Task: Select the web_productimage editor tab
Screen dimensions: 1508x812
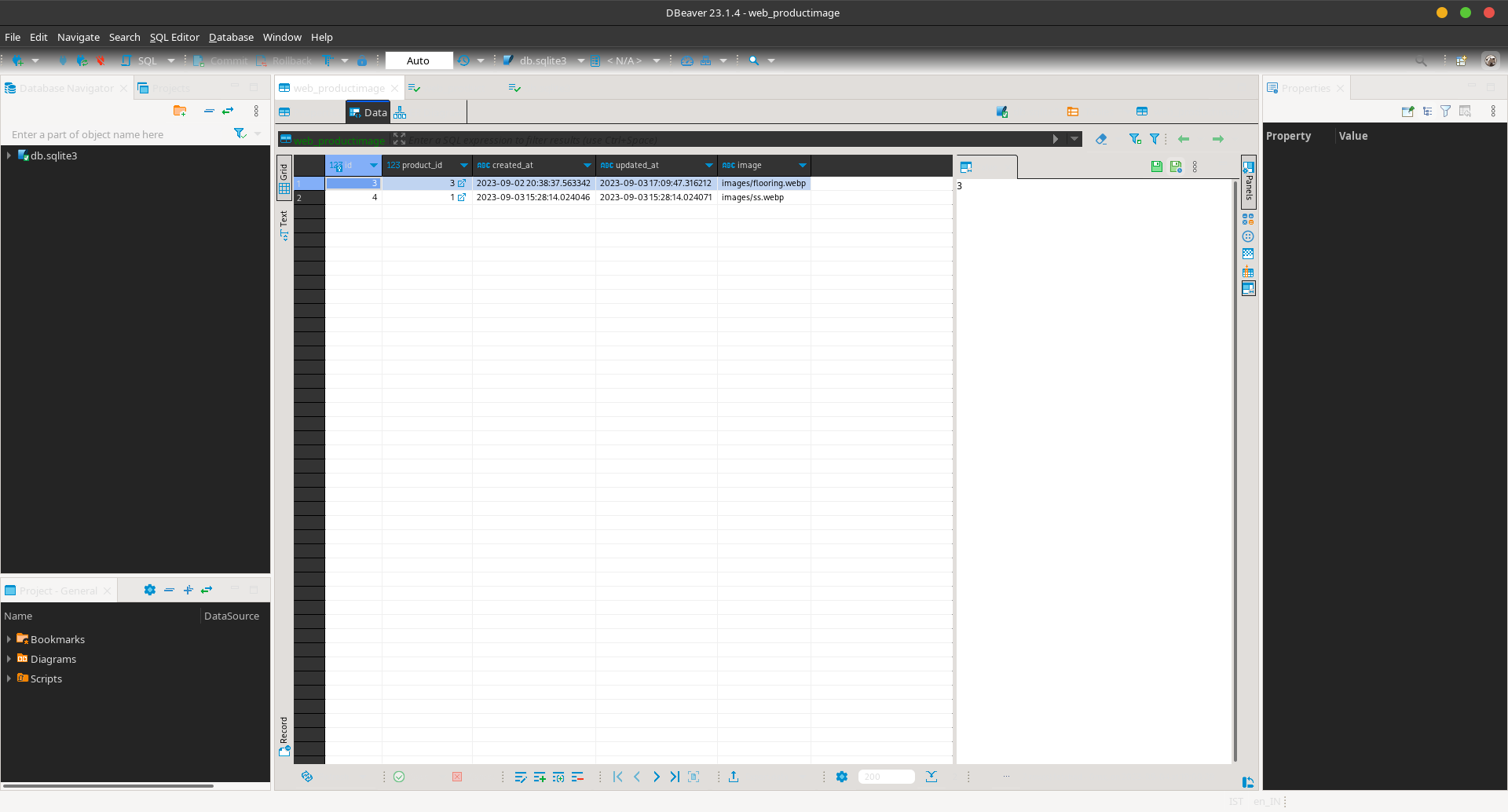Action: (339, 87)
